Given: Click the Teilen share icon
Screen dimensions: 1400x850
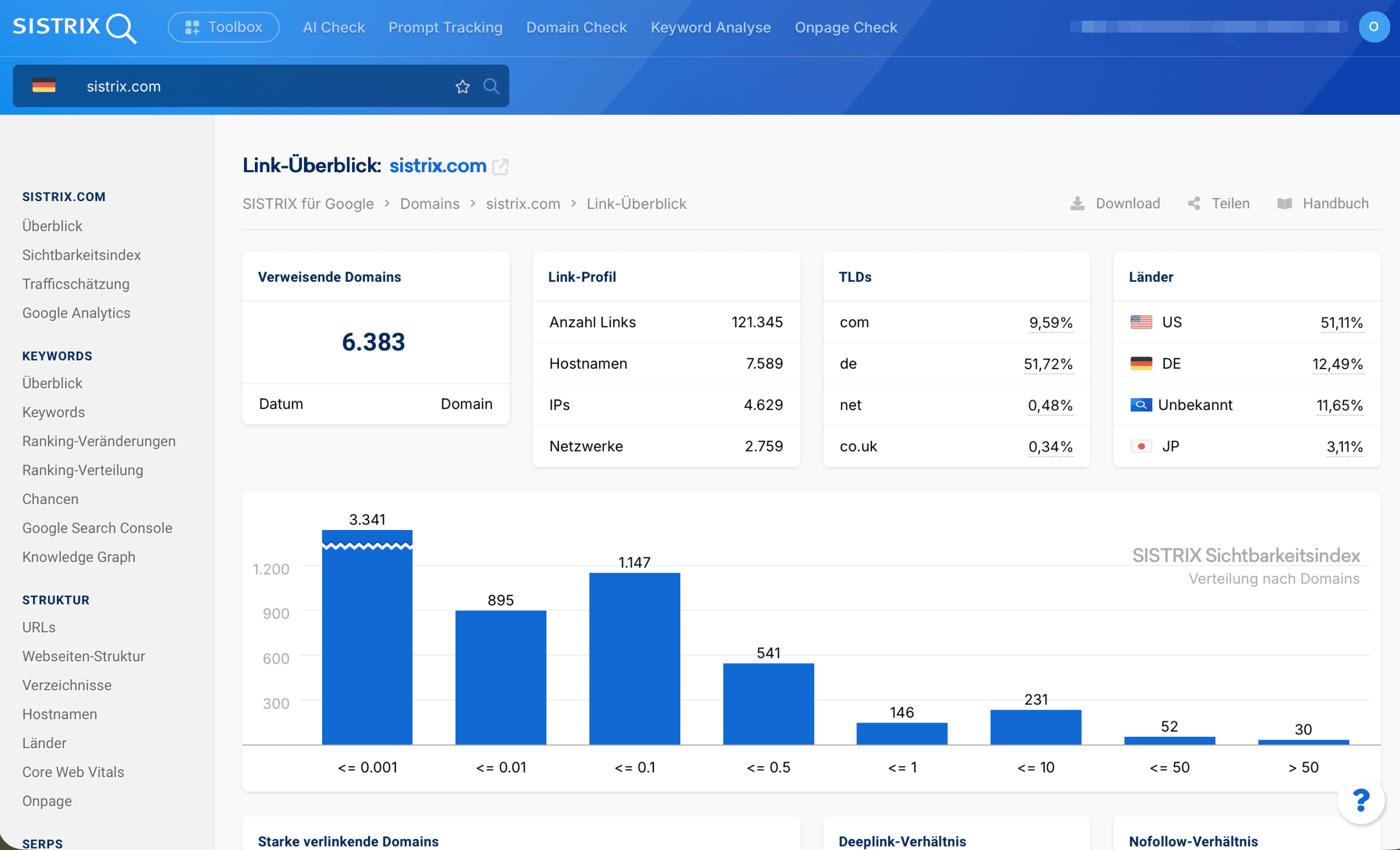Looking at the screenshot, I should 1194,203.
